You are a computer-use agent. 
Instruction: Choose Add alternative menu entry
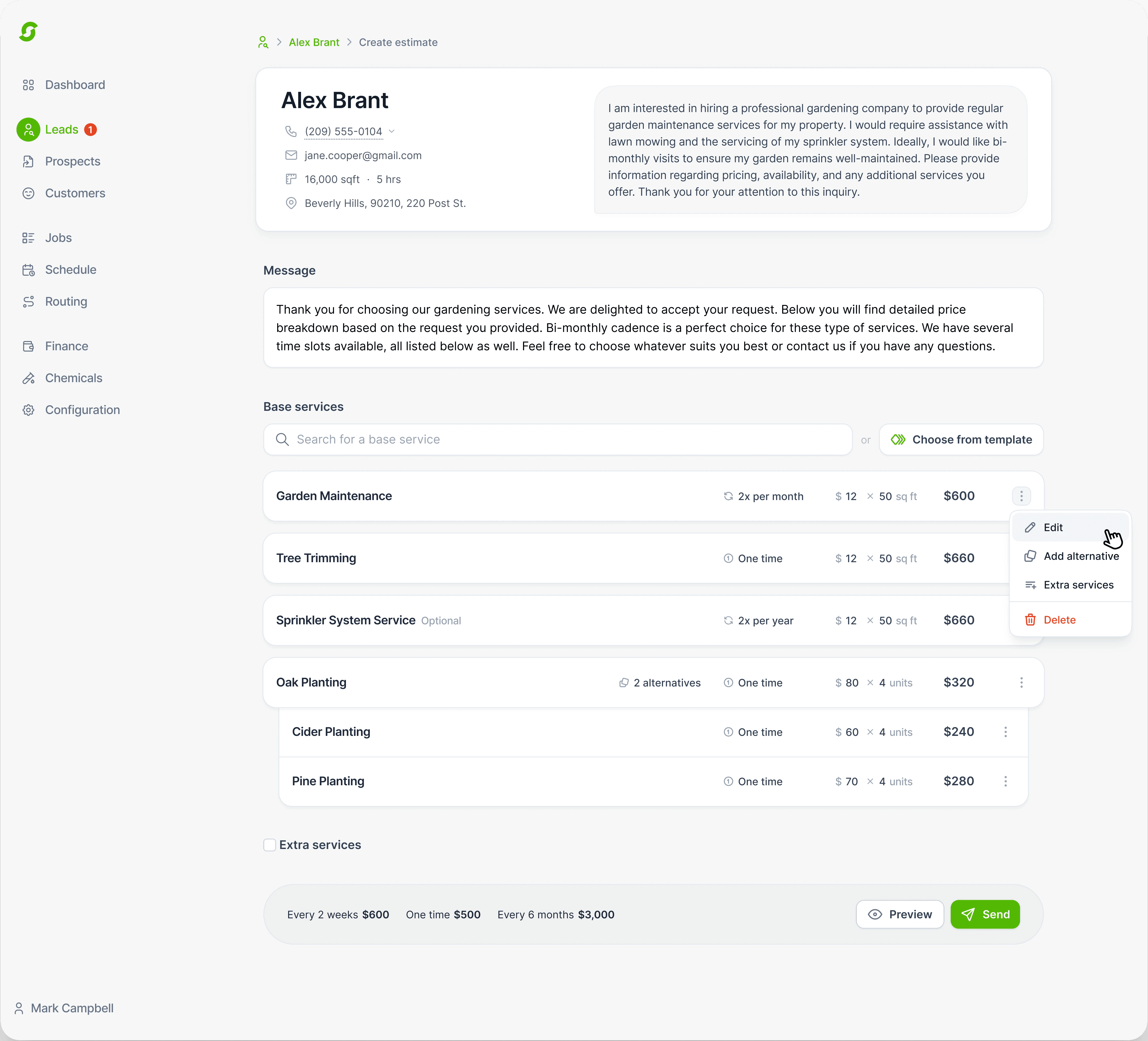point(1080,556)
